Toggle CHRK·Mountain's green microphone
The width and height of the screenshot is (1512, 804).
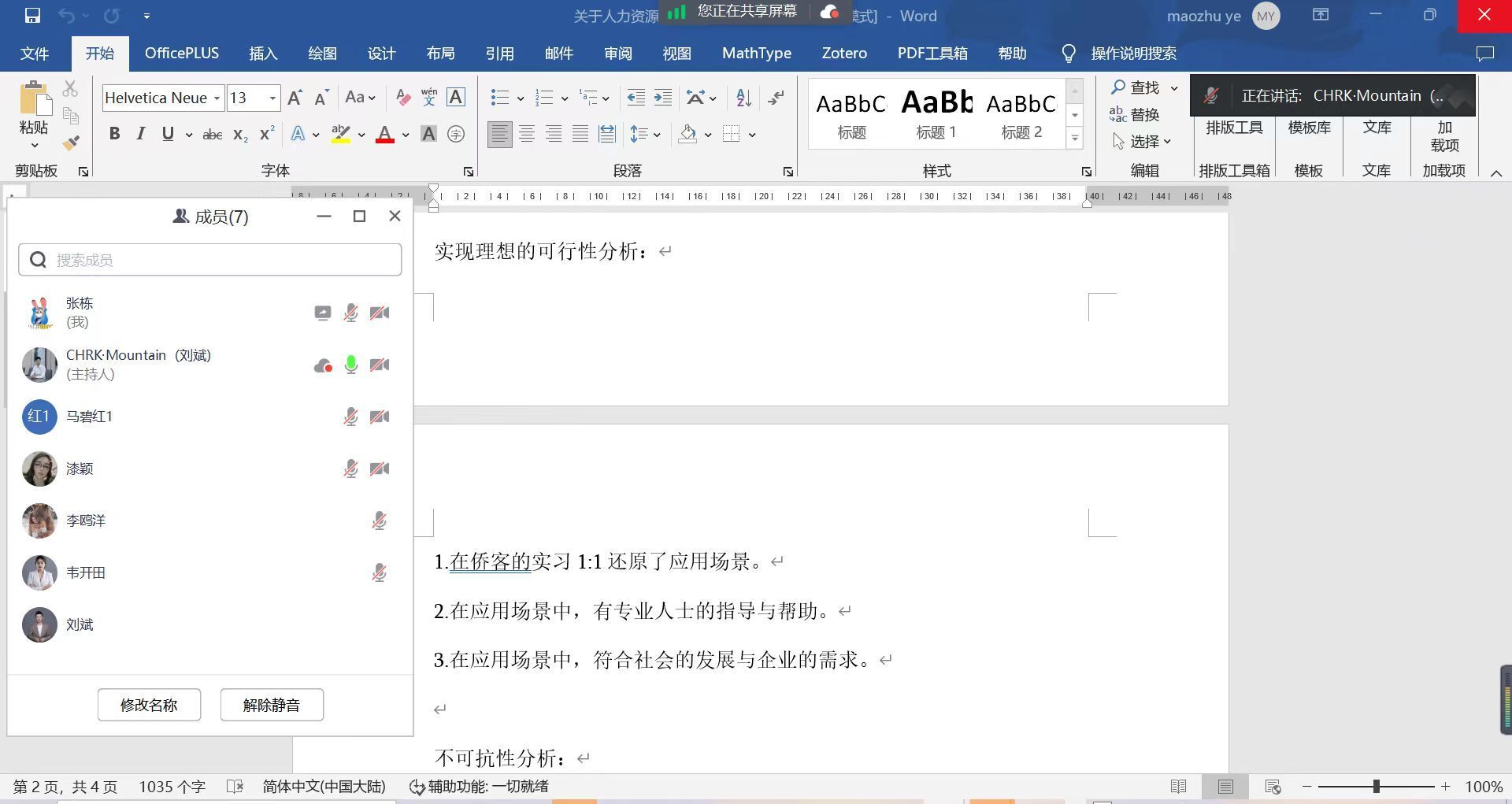point(351,365)
